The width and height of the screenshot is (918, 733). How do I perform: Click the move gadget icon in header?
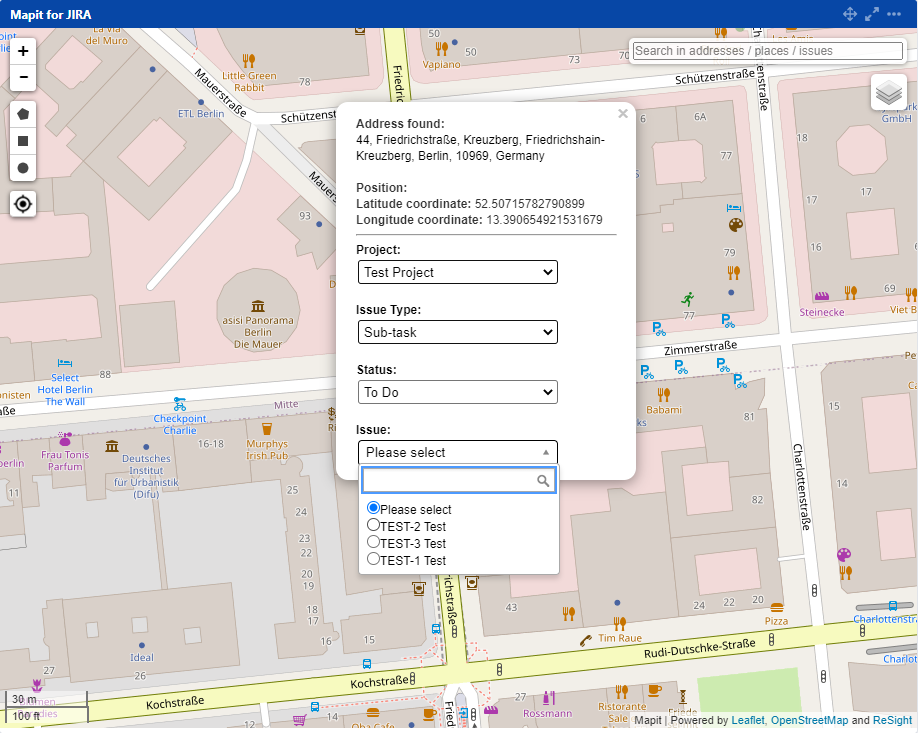click(850, 14)
